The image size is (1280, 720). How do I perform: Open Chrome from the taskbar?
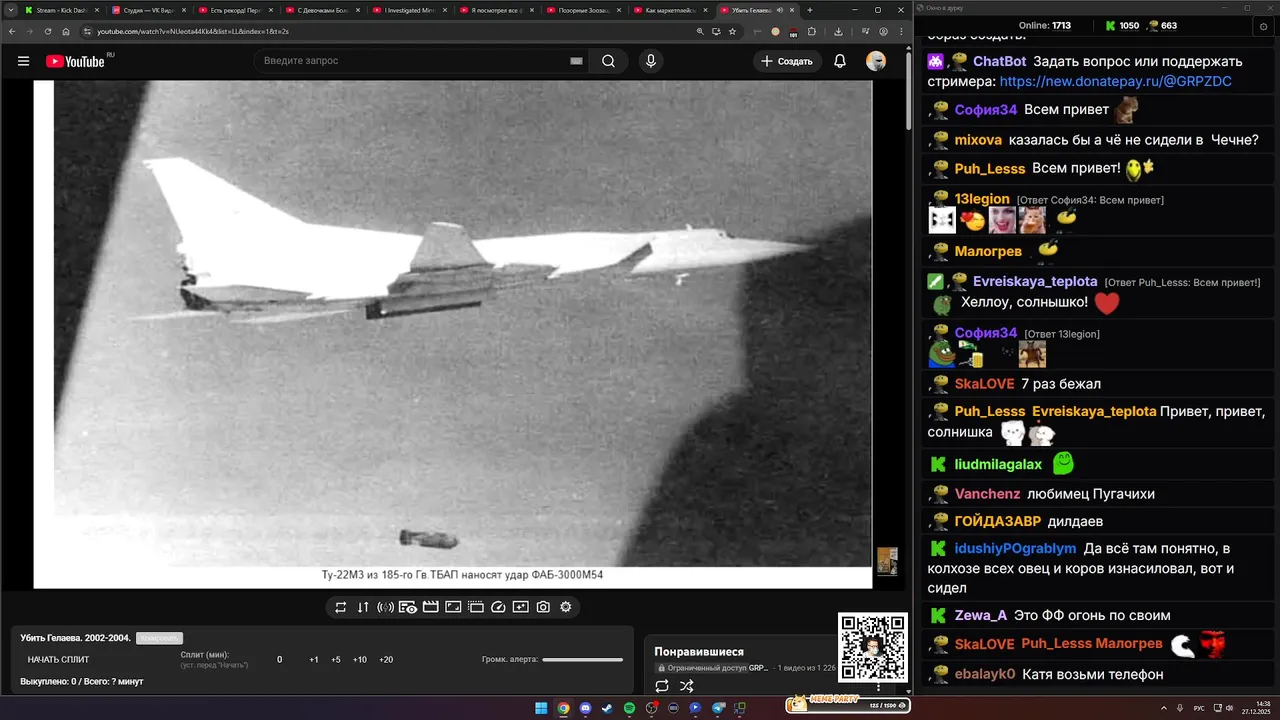point(563,708)
